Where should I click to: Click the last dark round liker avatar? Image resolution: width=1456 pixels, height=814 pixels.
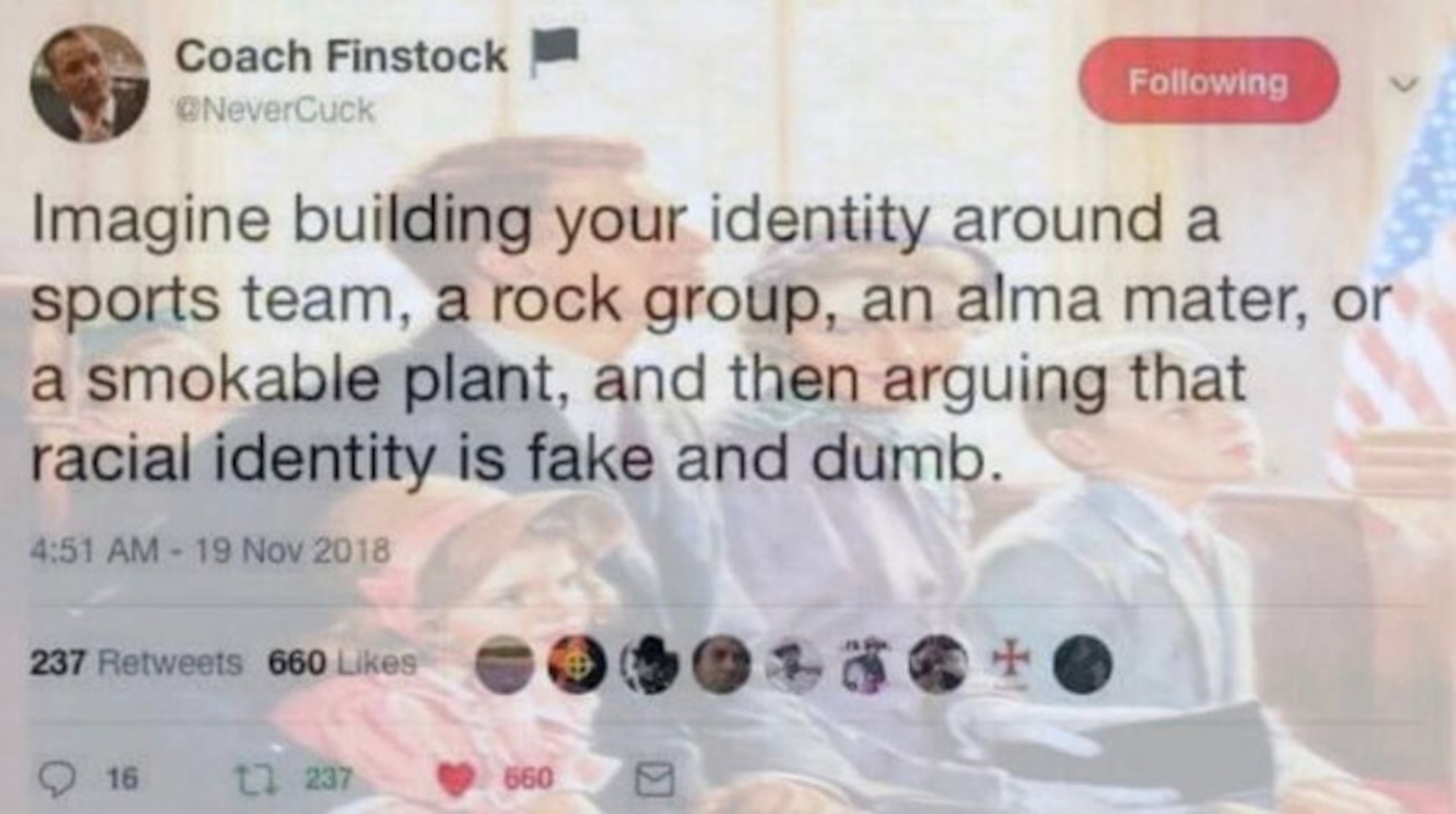click(1084, 664)
